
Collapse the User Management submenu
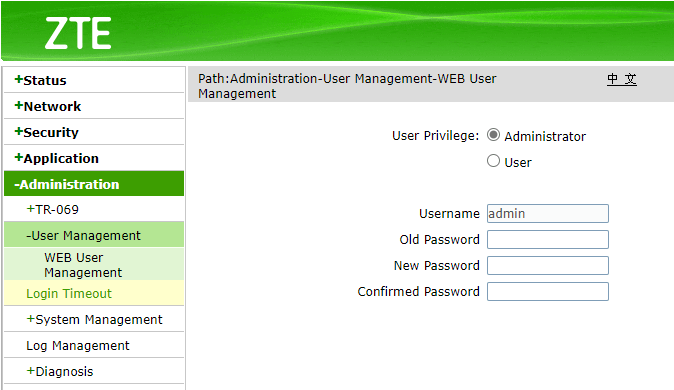[x=94, y=235]
